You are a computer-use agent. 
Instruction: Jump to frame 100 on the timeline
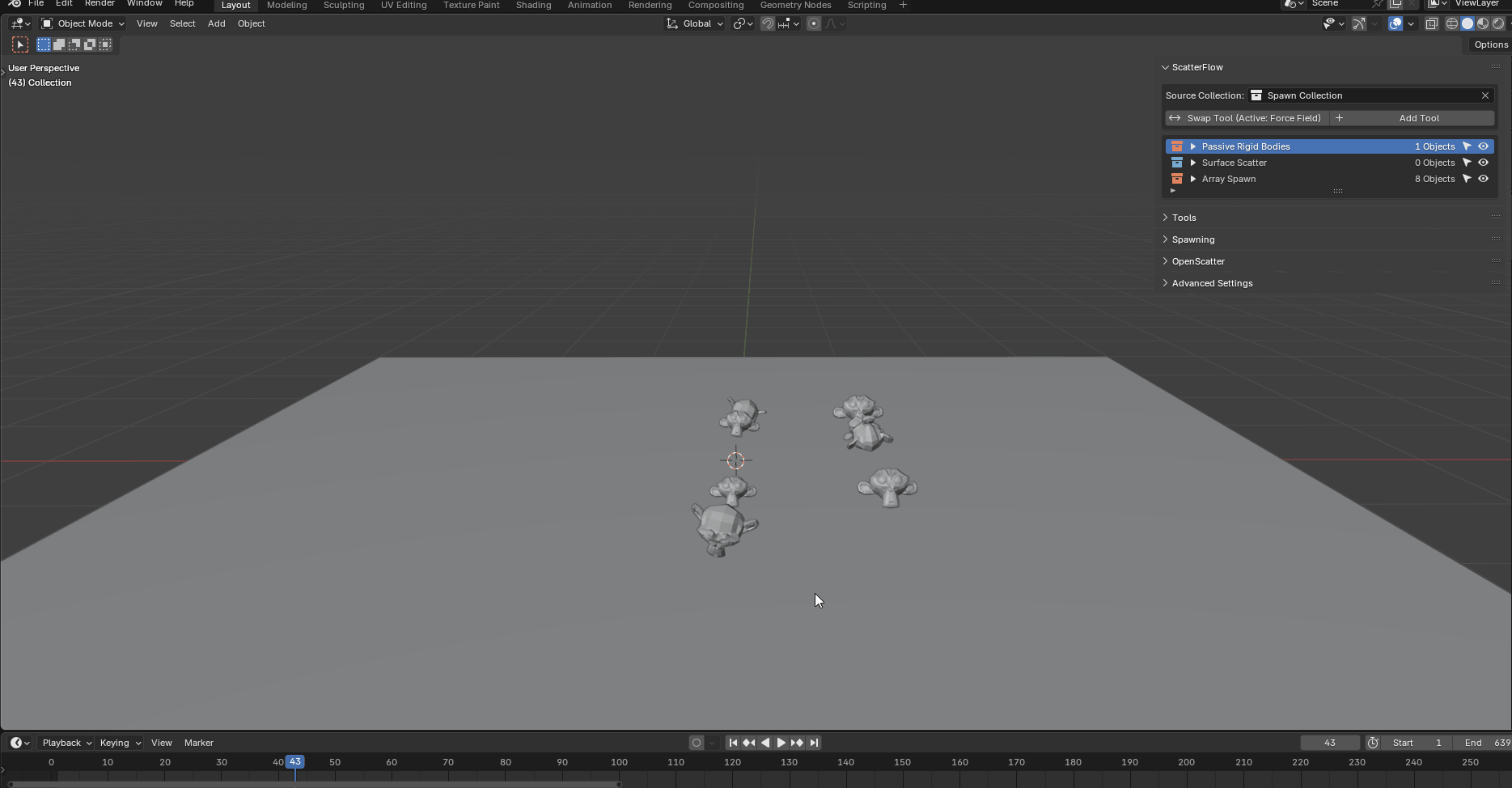click(619, 761)
